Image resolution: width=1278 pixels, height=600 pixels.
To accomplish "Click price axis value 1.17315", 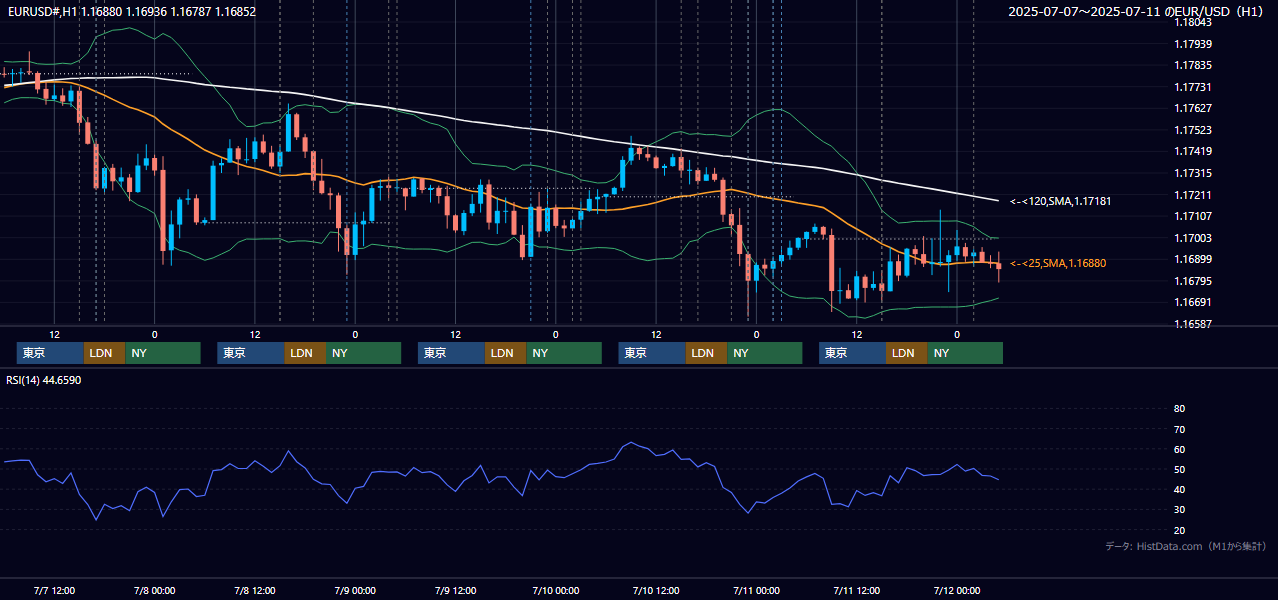I will [x=1193, y=173].
